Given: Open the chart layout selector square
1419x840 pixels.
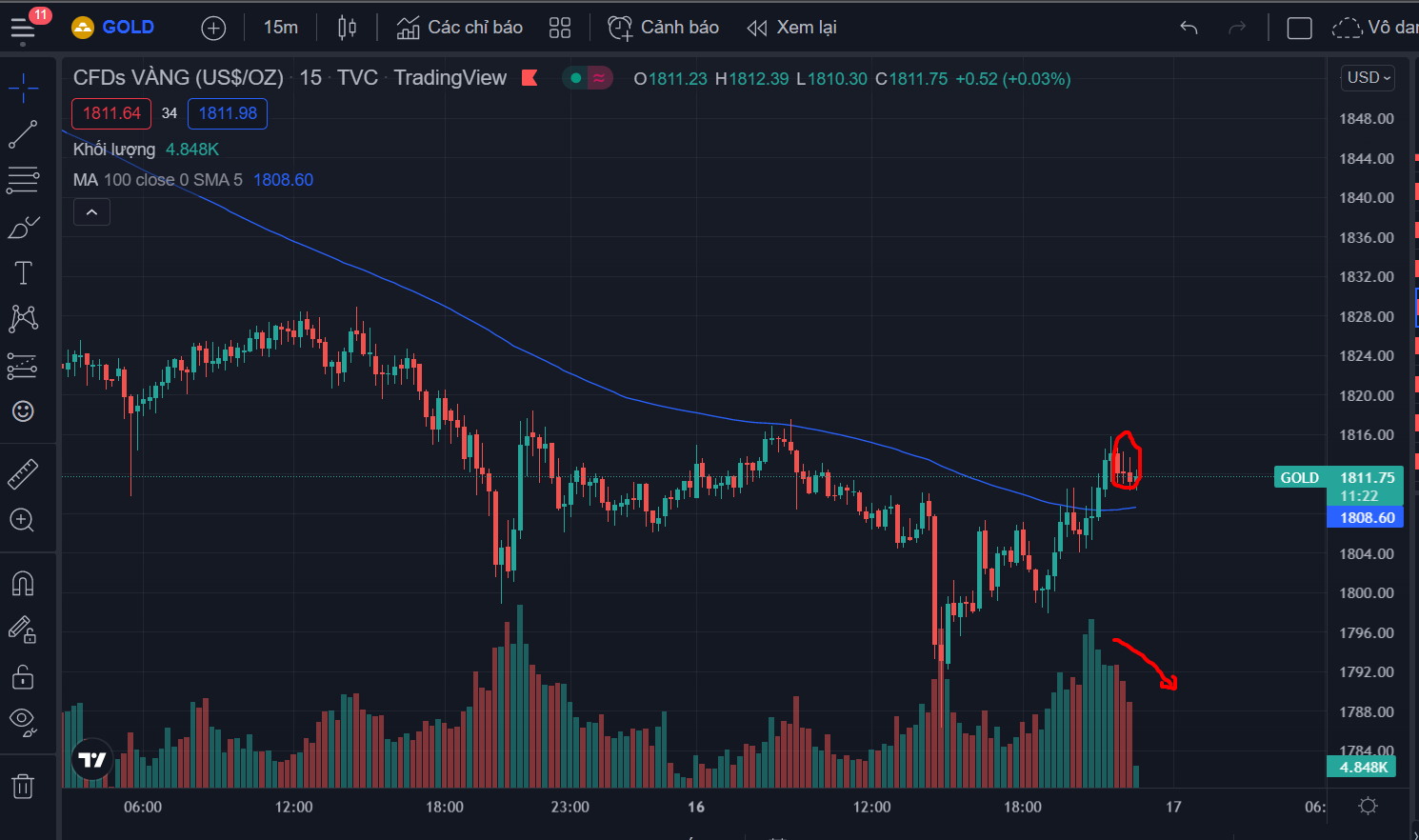Looking at the screenshot, I should click(1299, 29).
